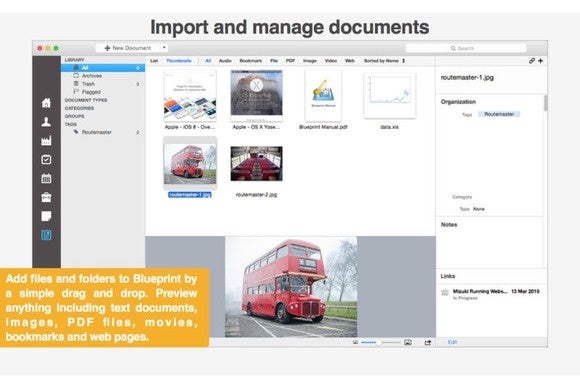Click the share icon below the preview
The width and height of the screenshot is (580, 388).
pyautogui.click(x=428, y=343)
